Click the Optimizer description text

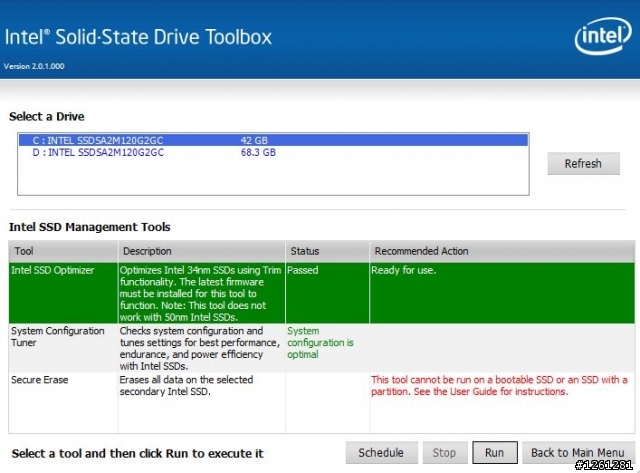point(200,293)
